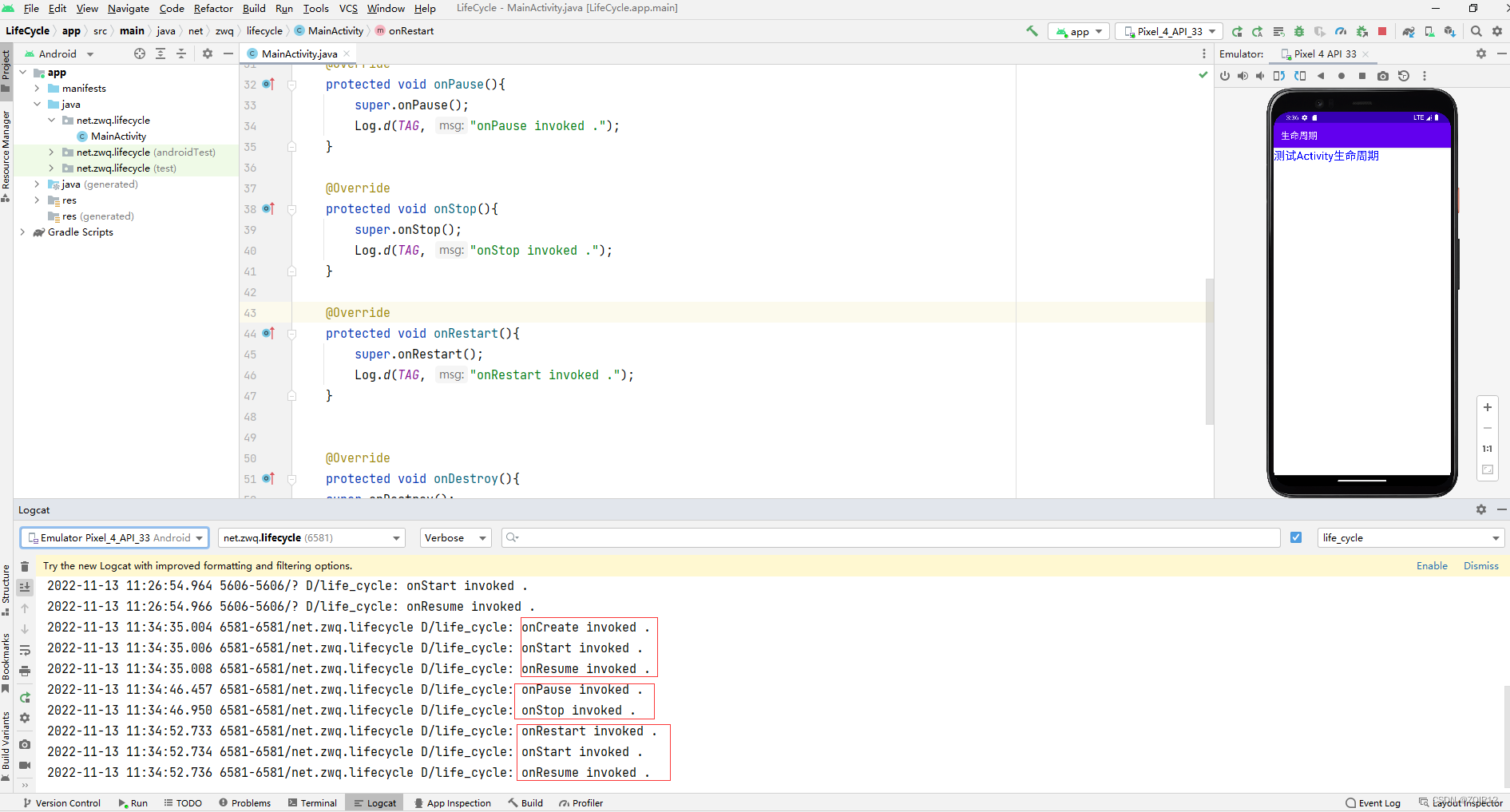Click the emulator volume down icon
This screenshot has width=1510, height=812.
(x=1260, y=76)
